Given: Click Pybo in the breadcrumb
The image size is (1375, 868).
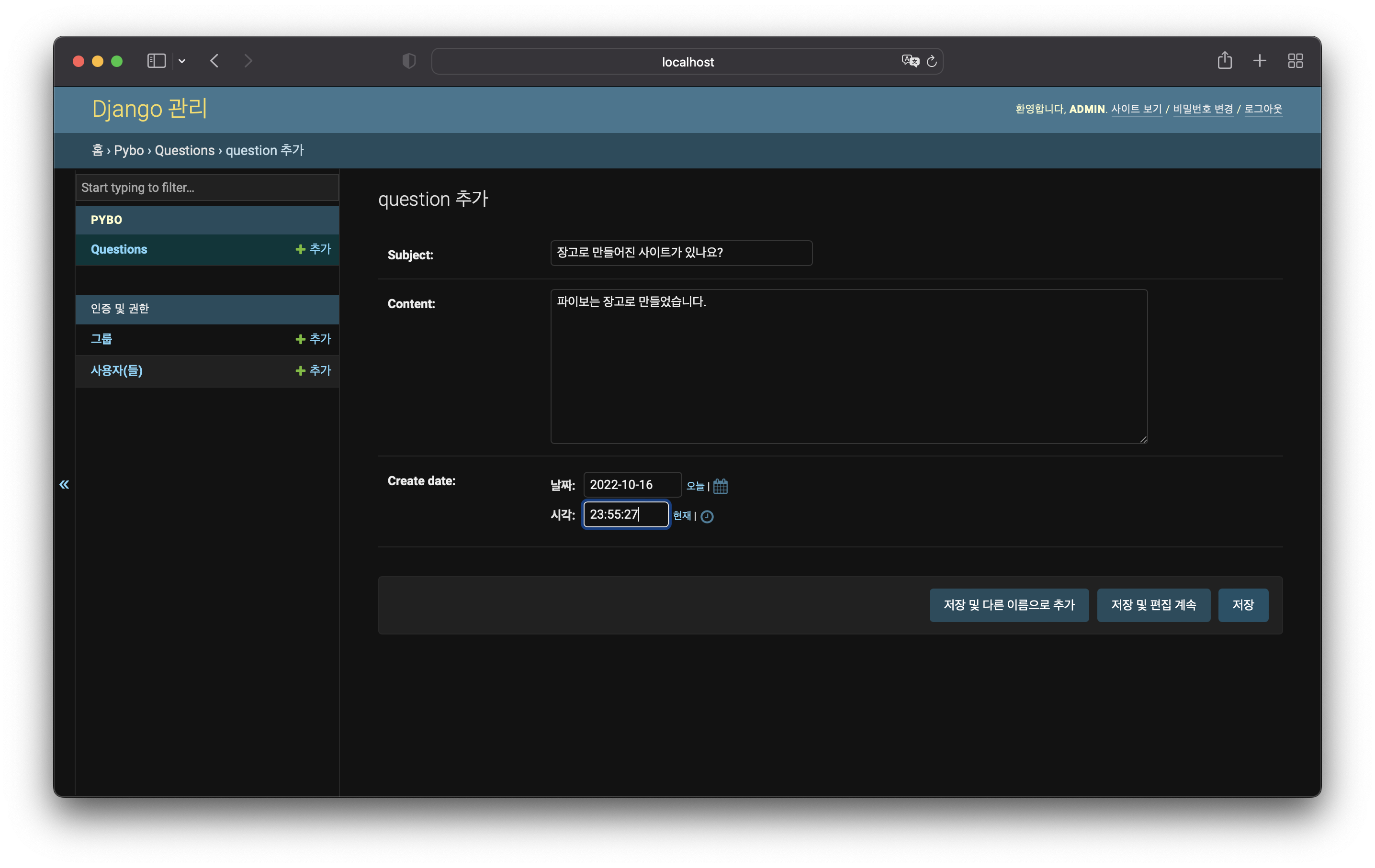Looking at the screenshot, I should [128, 151].
